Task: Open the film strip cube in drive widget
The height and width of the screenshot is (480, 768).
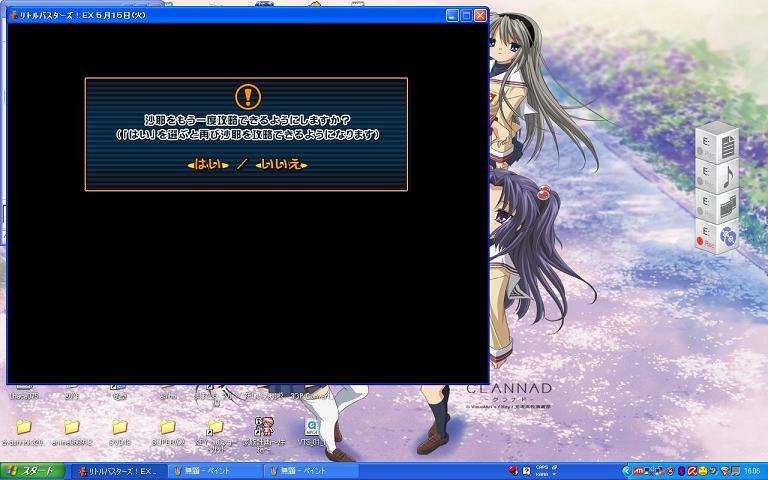Action: click(x=718, y=206)
